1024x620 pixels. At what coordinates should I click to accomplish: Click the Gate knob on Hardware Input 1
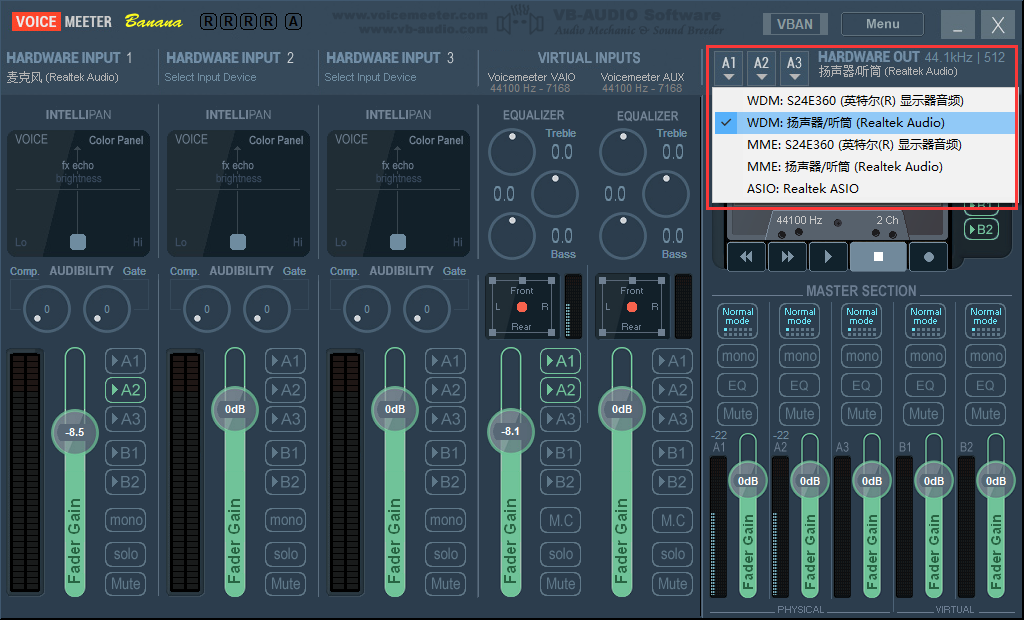coord(106,309)
